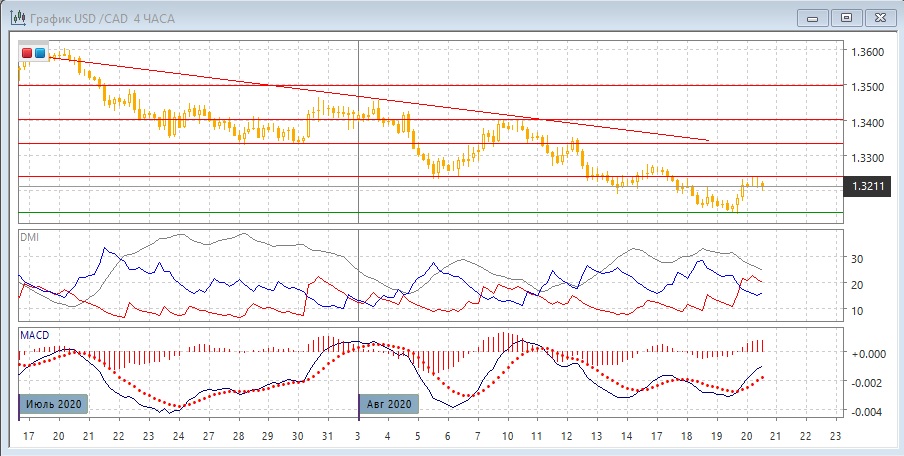Click the 30 level on DMI scale

point(857,259)
